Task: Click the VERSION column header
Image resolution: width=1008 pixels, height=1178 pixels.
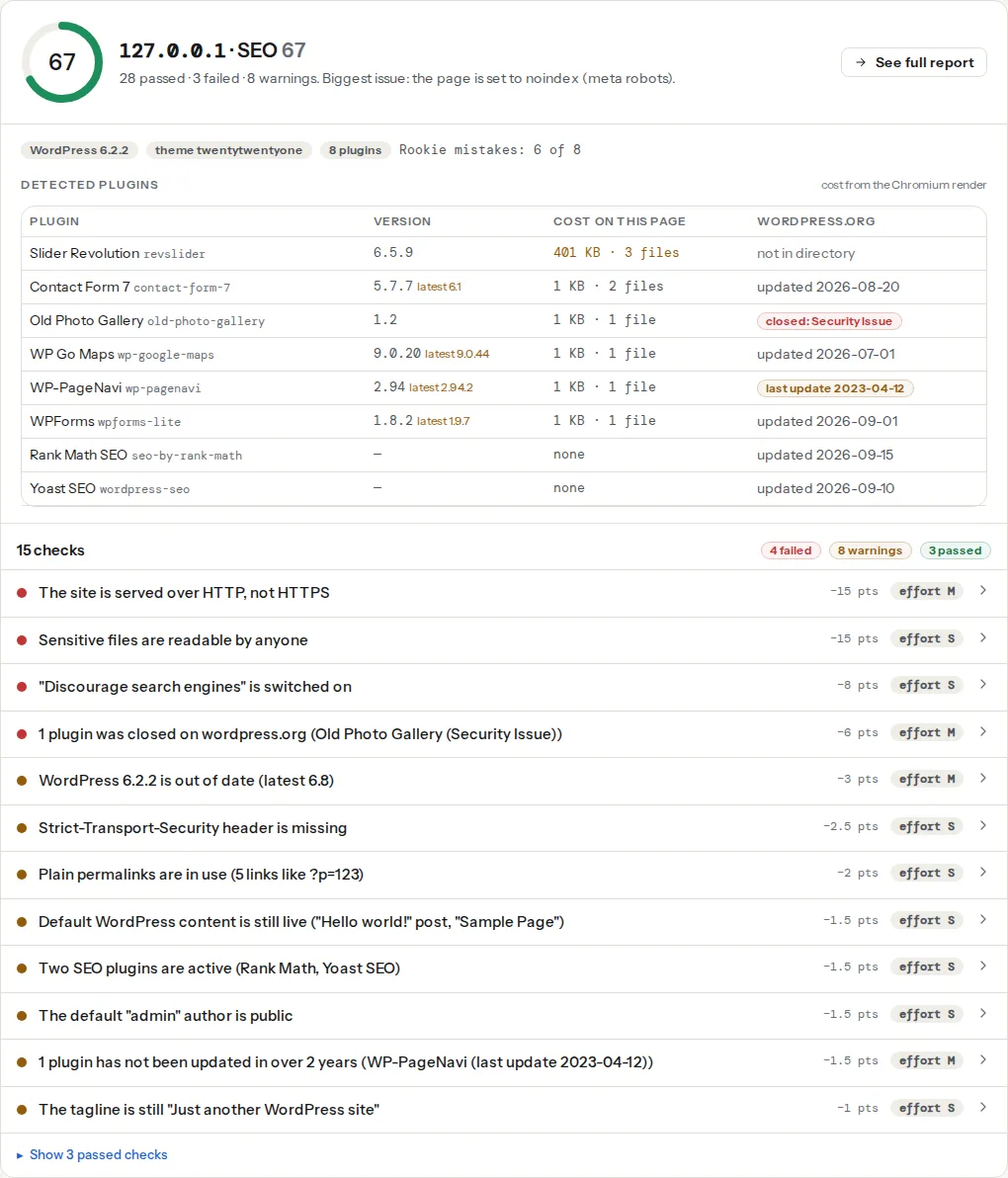Action: pos(402,221)
